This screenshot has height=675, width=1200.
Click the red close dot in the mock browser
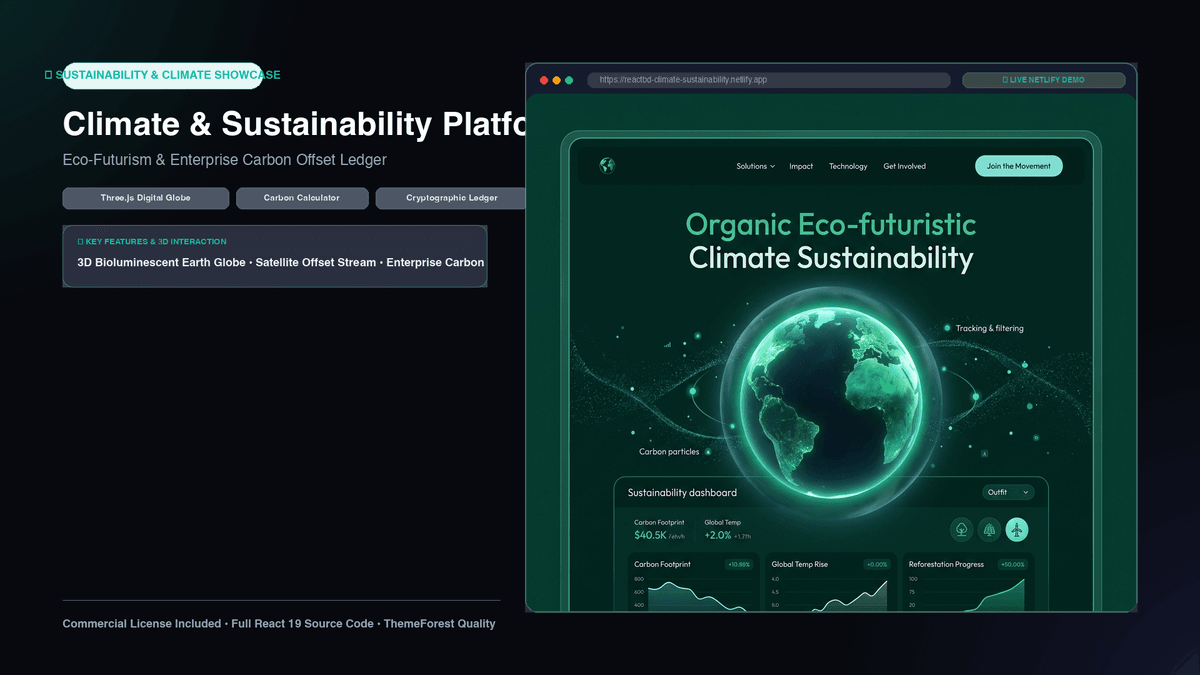(544, 80)
